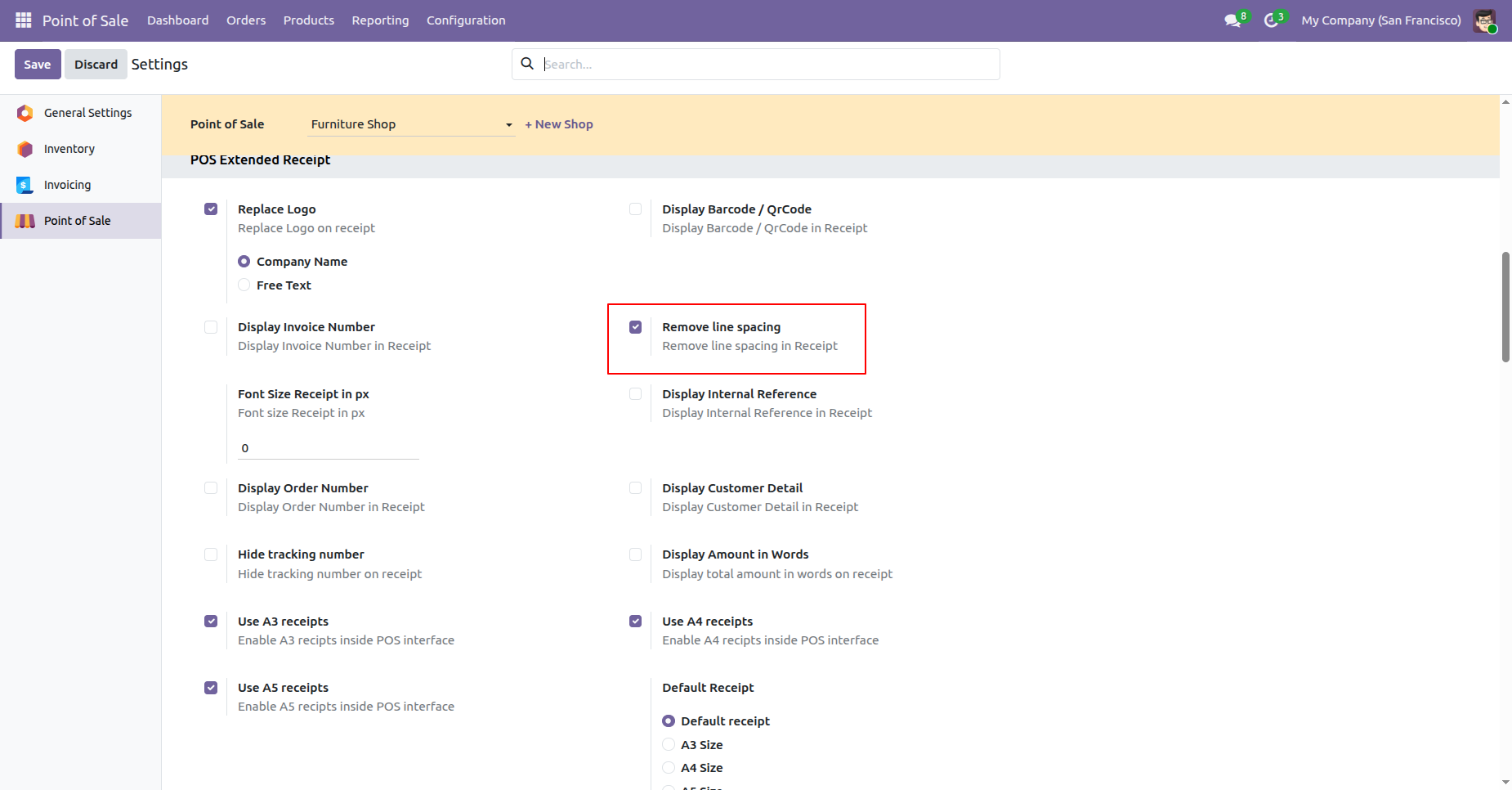Click the + New Shop link
The height and width of the screenshot is (790, 1512).
(x=559, y=124)
